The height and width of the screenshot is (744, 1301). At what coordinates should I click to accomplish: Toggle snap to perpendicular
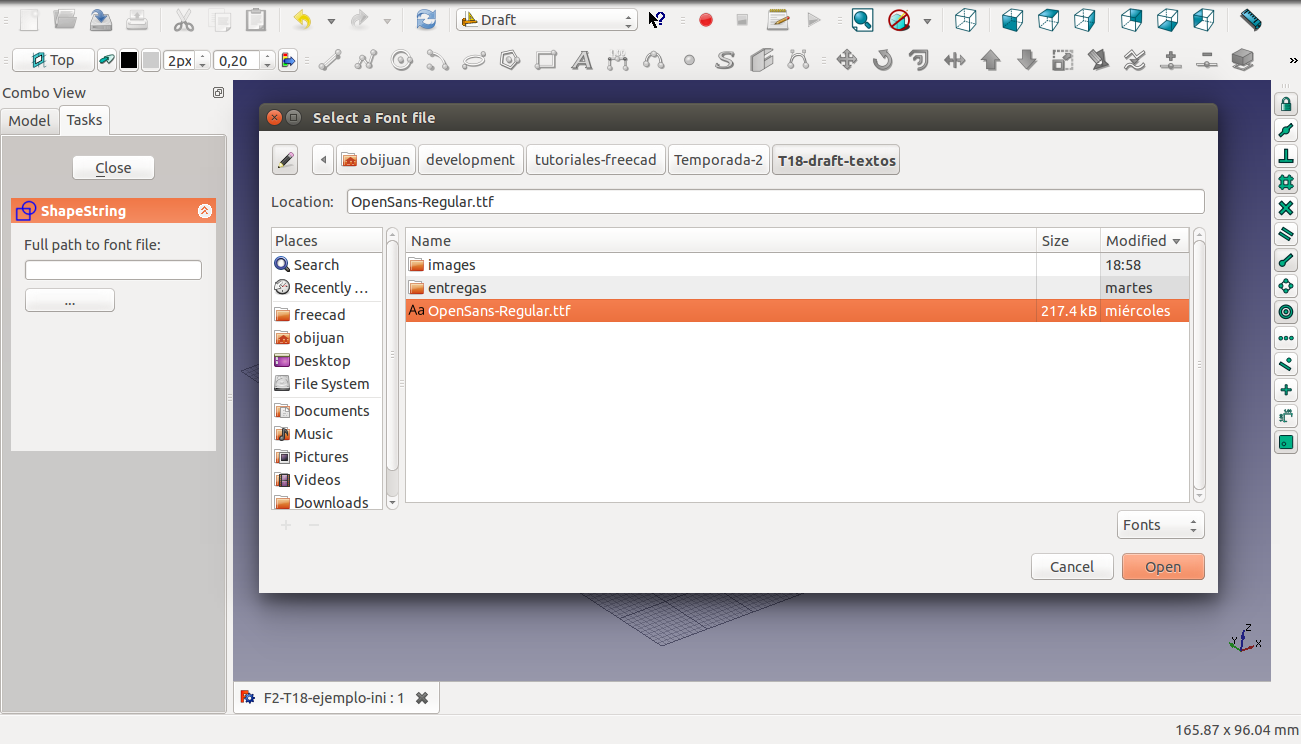(x=1286, y=157)
